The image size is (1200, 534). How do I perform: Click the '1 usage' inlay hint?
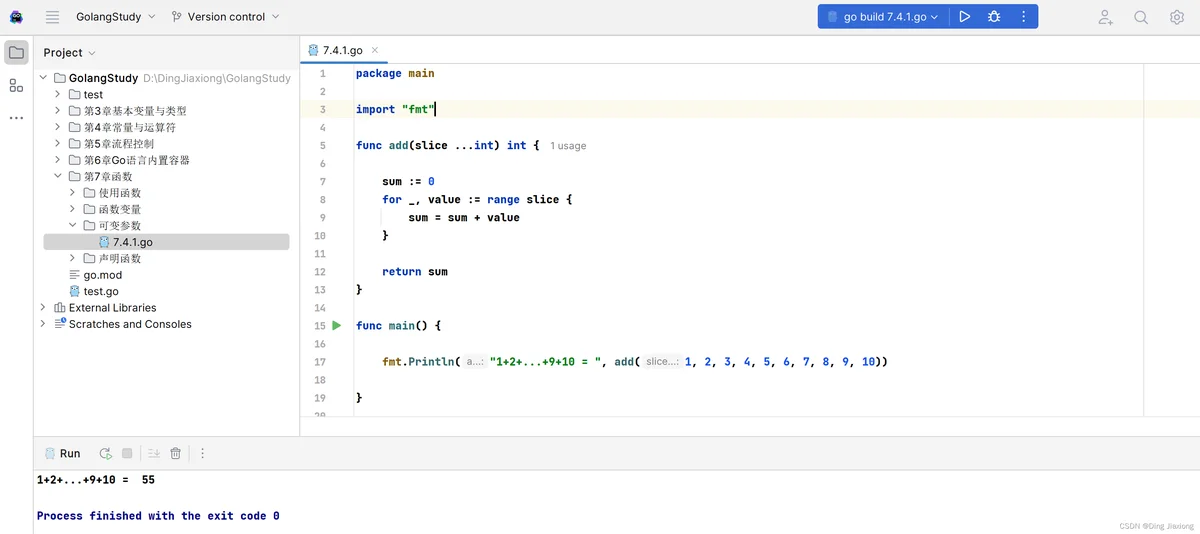click(x=568, y=146)
